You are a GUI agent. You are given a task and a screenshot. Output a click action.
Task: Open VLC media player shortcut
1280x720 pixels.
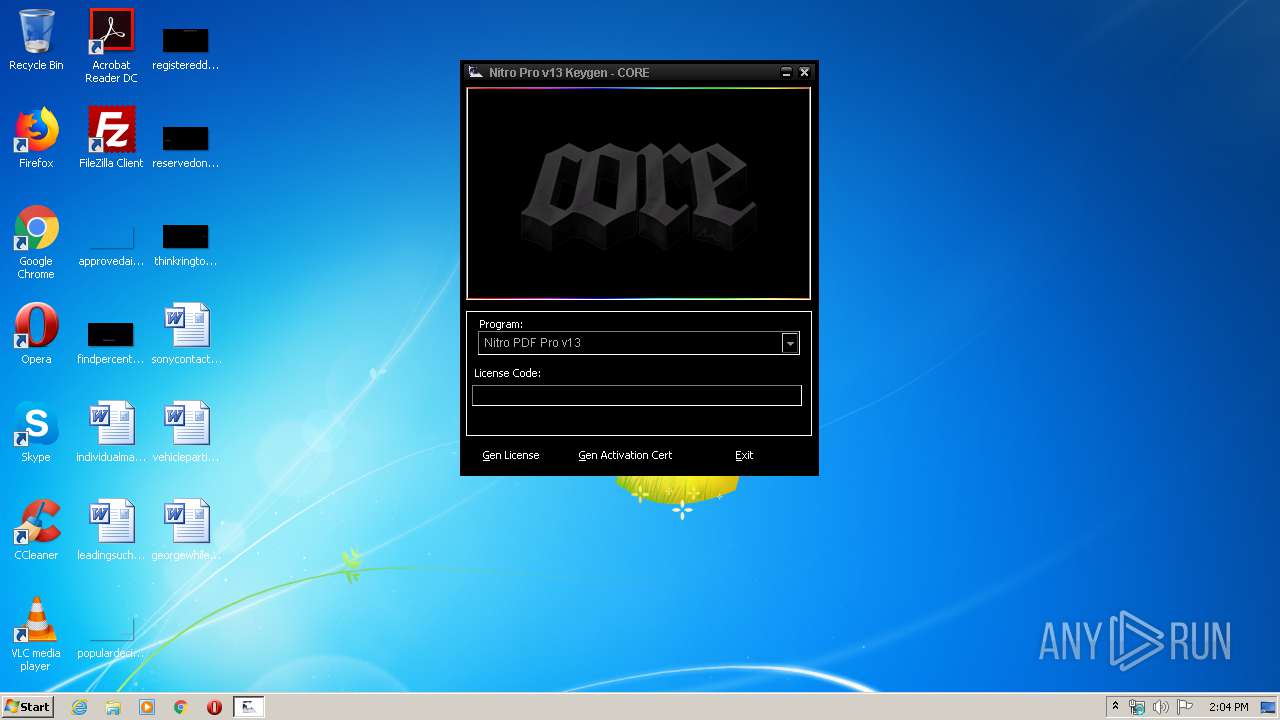click(36, 634)
